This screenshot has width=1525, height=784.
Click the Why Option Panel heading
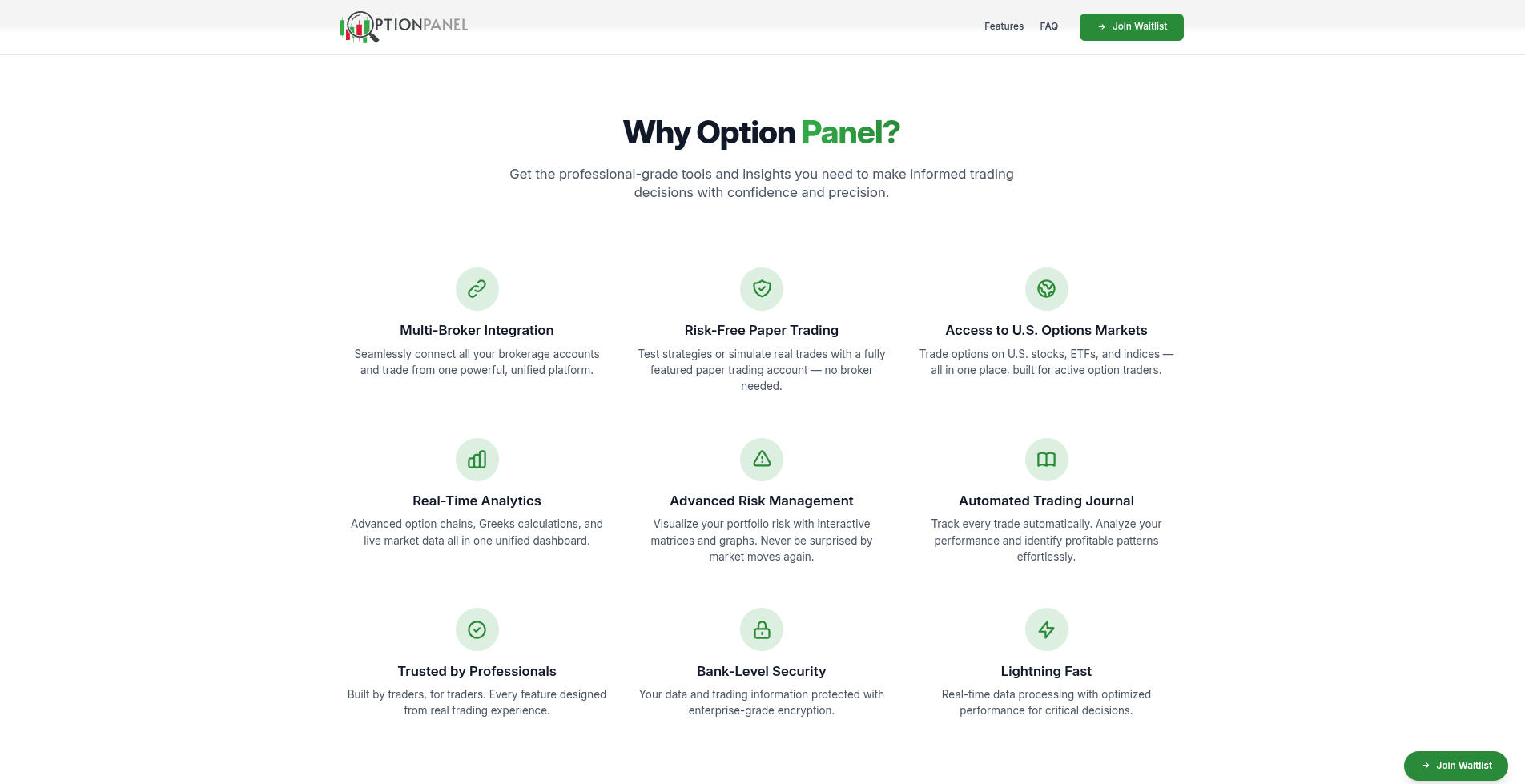[x=761, y=131]
